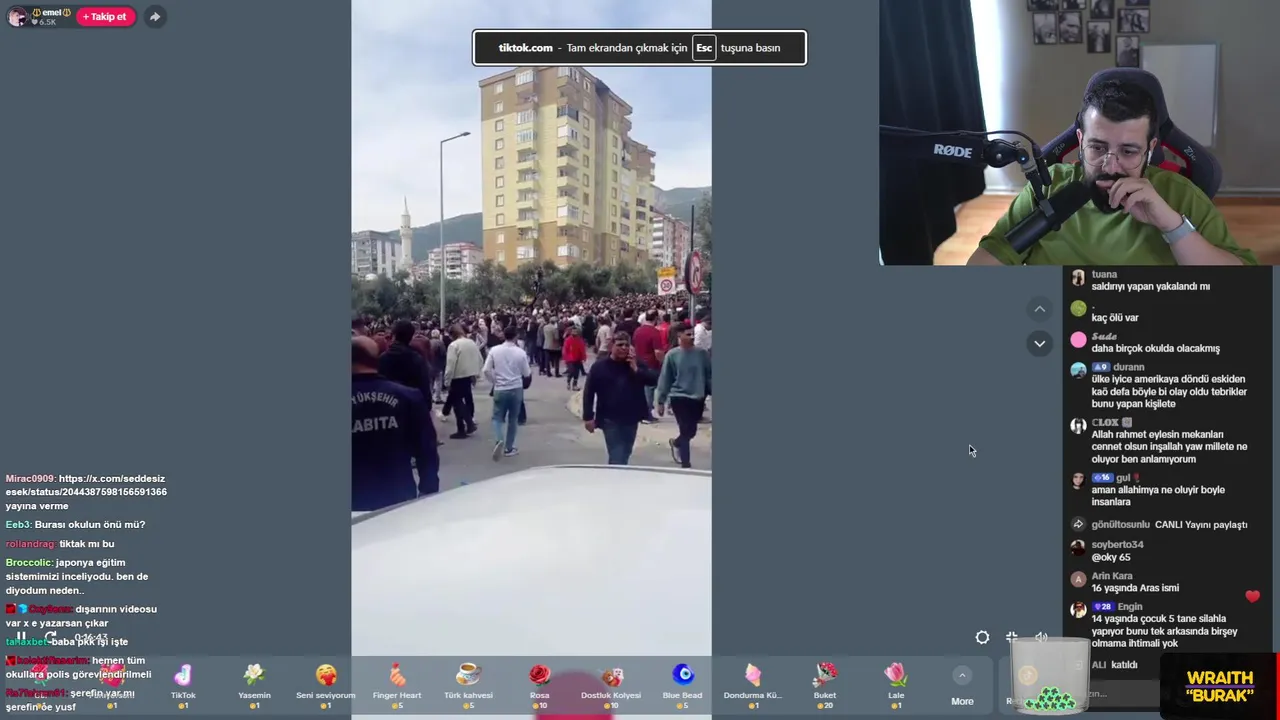
Task: Open Engin's avatar in live chat
Action: point(1078,610)
